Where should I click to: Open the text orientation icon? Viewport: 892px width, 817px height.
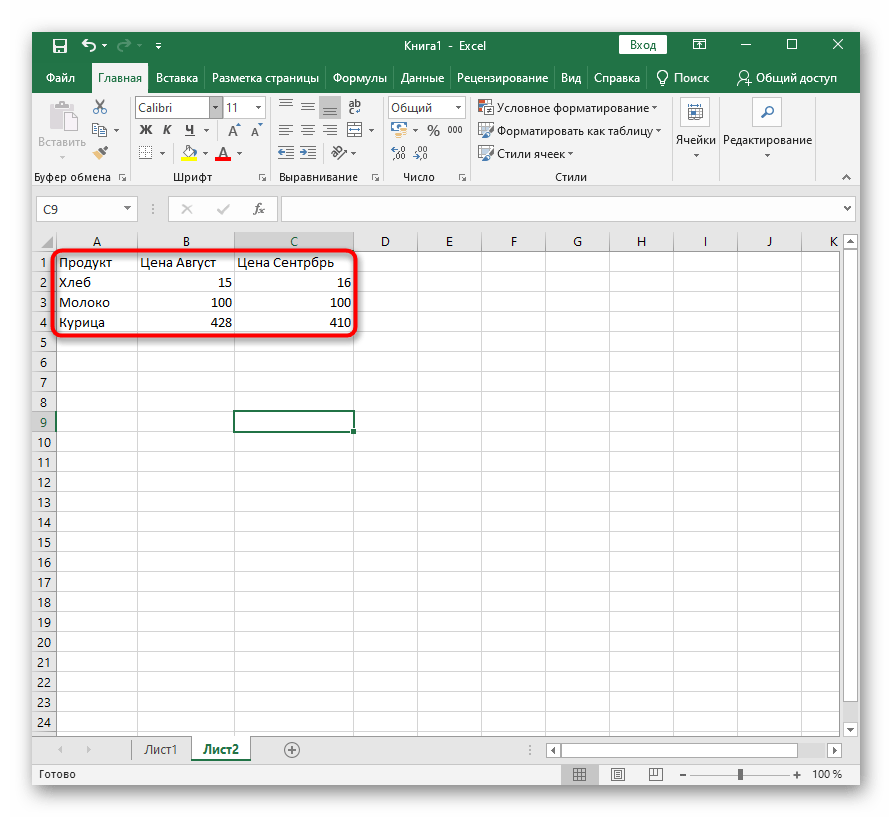click(339, 152)
